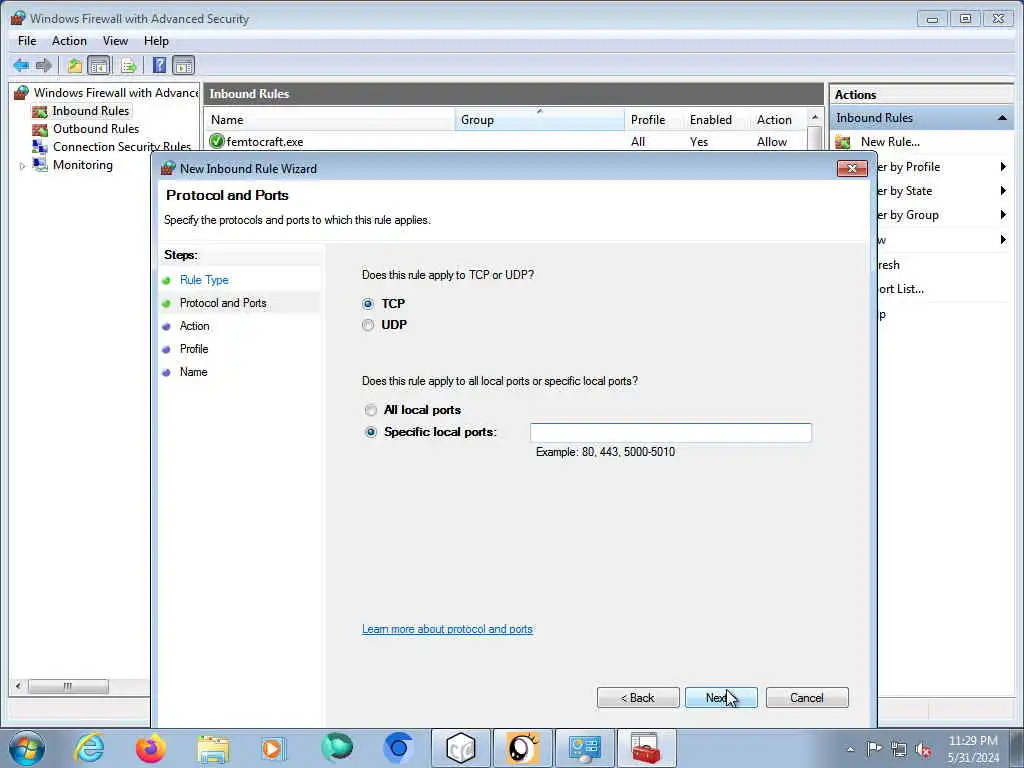Viewport: 1024px width, 768px height.
Task: Sort by the Action column header
Action: coord(778,120)
